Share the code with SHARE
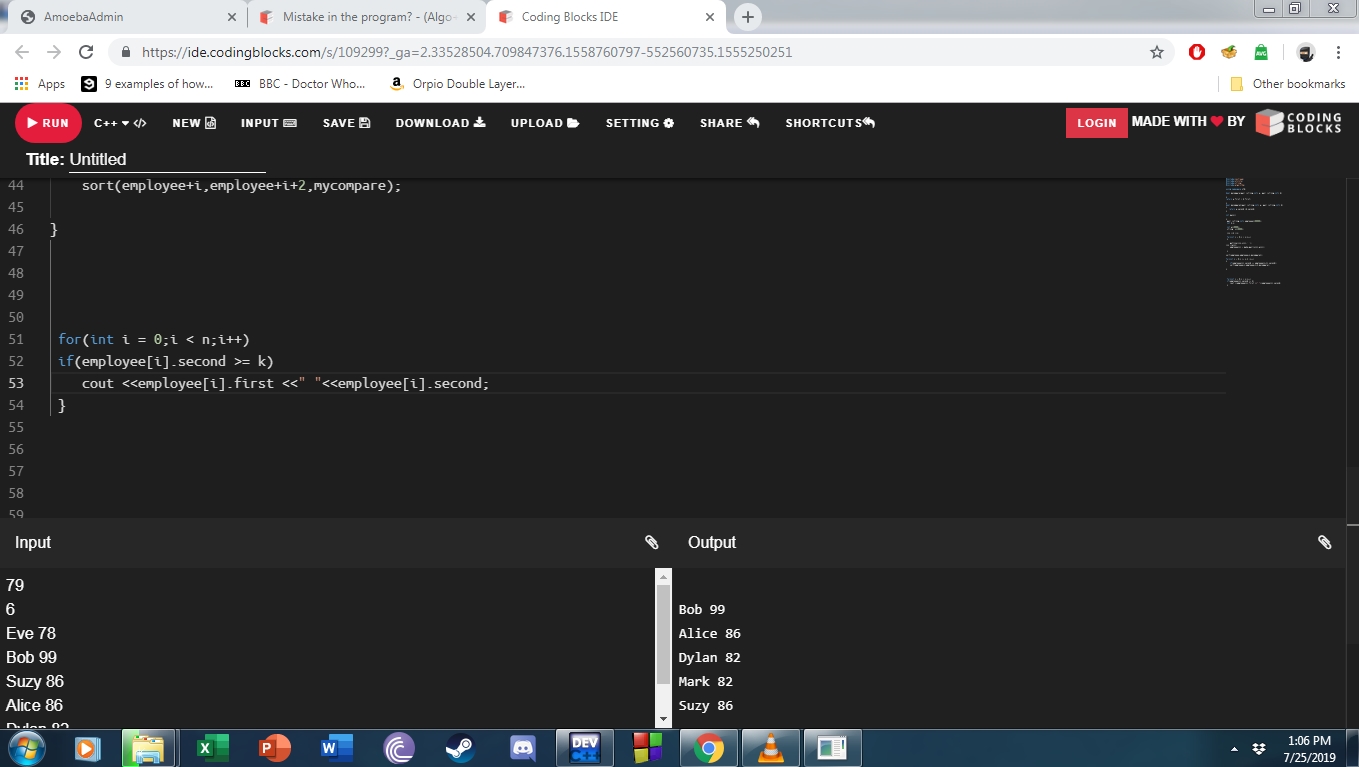The image size is (1359, 767). (x=730, y=123)
